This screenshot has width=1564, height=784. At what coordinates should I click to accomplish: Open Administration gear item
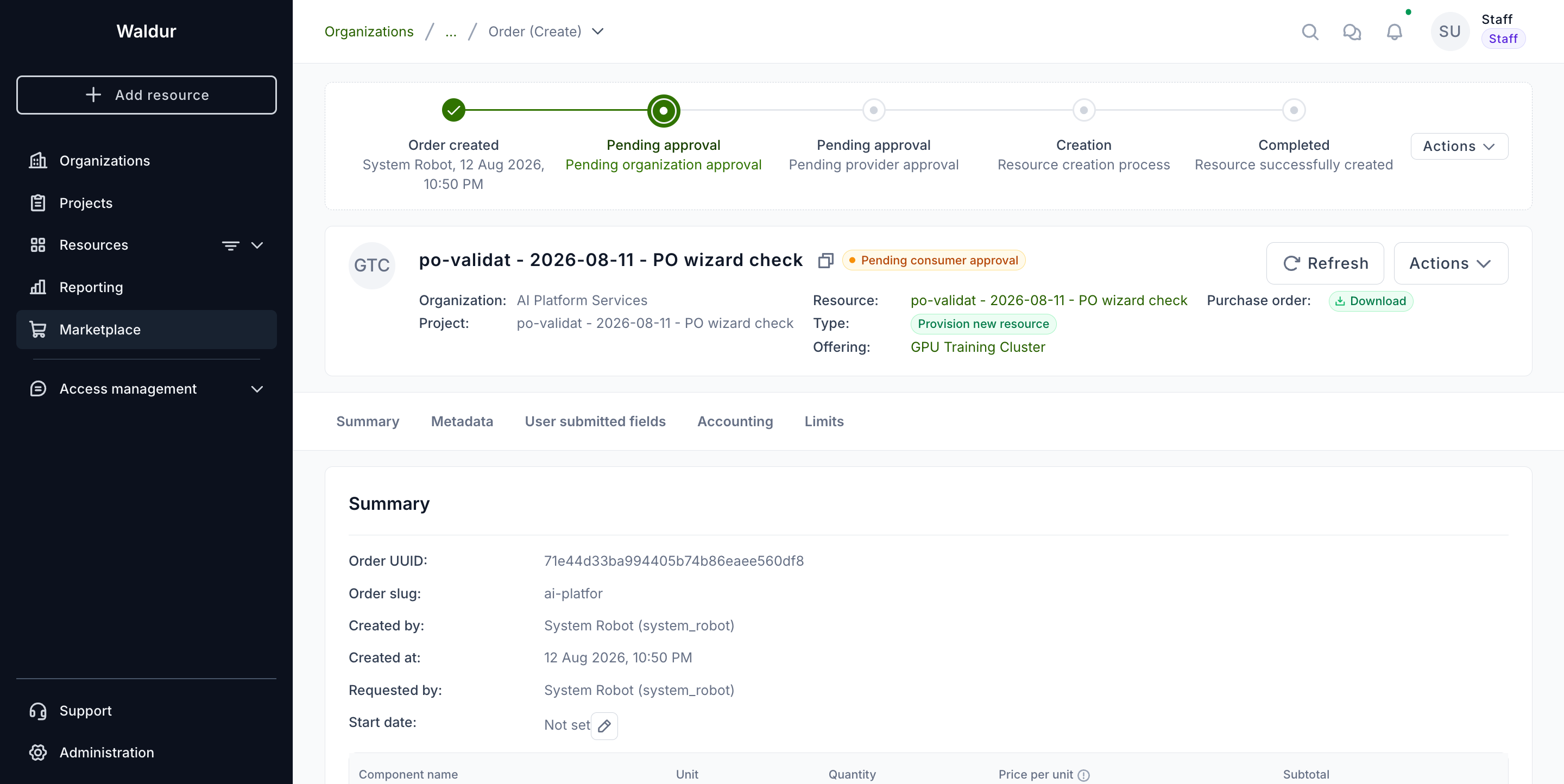point(37,753)
